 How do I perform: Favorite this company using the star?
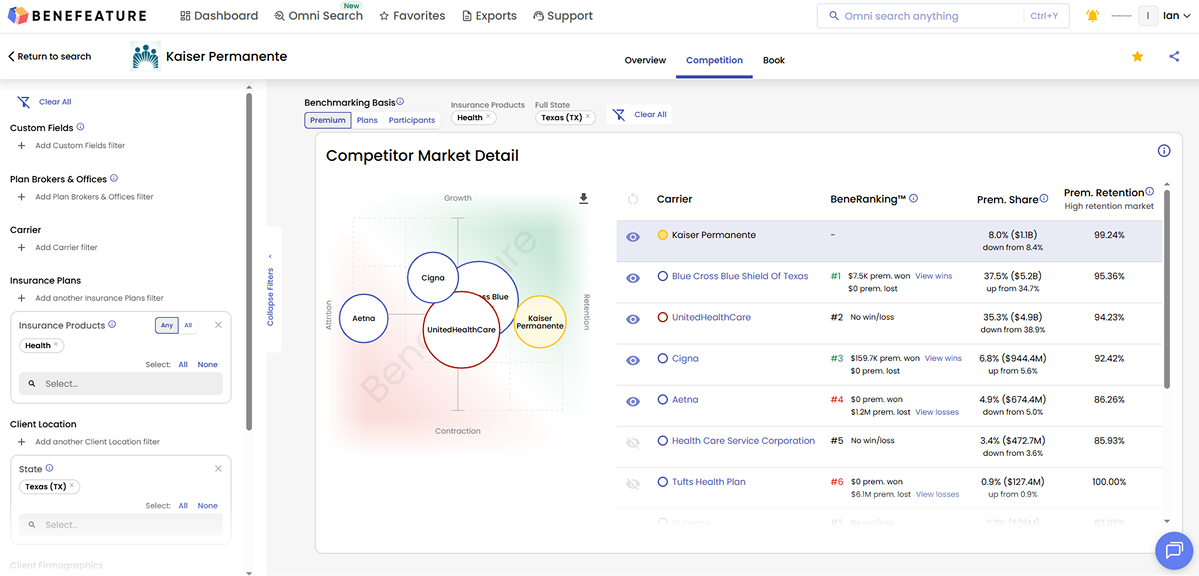tap(1137, 58)
